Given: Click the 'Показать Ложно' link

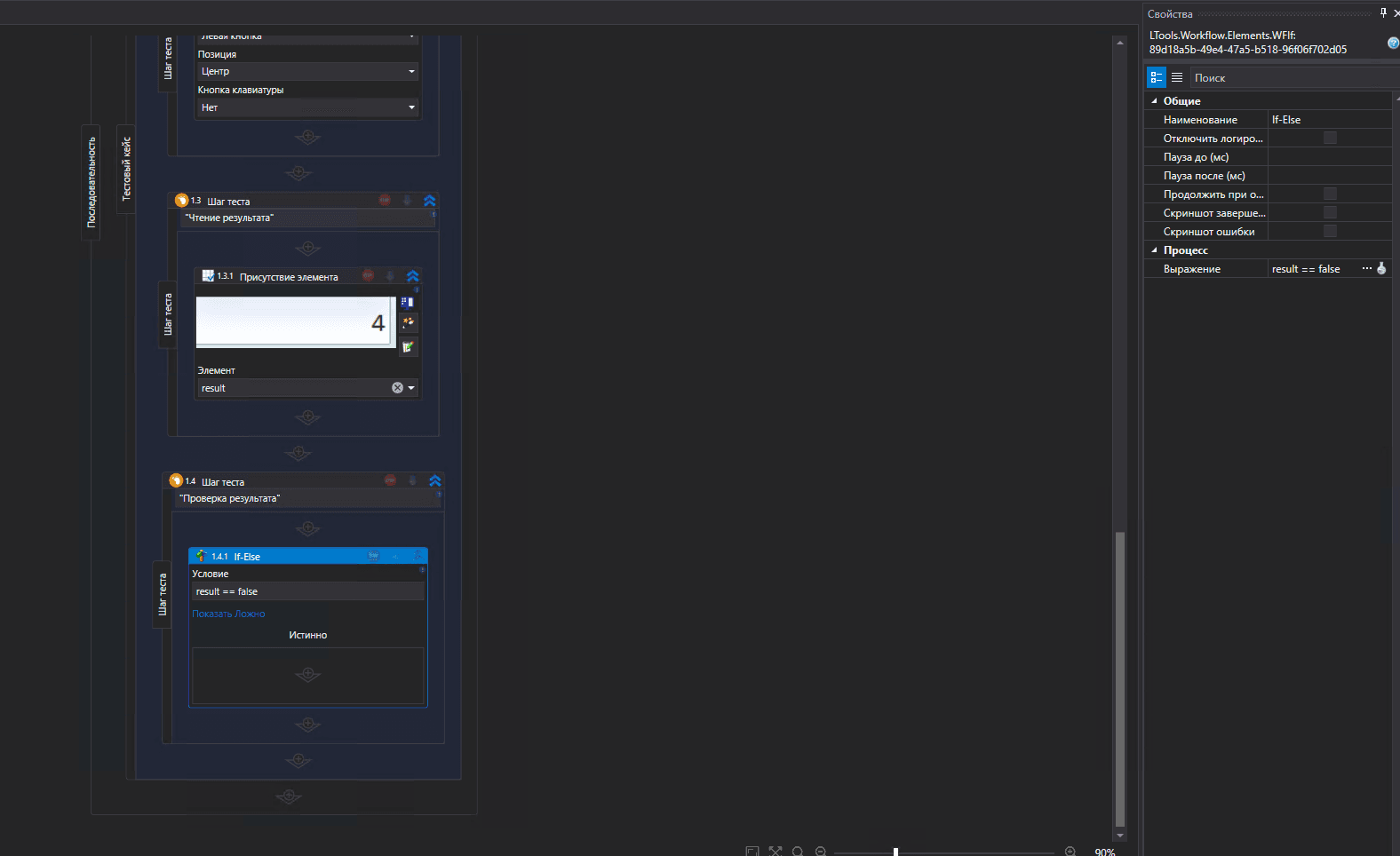Looking at the screenshot, I should (228, 614).
